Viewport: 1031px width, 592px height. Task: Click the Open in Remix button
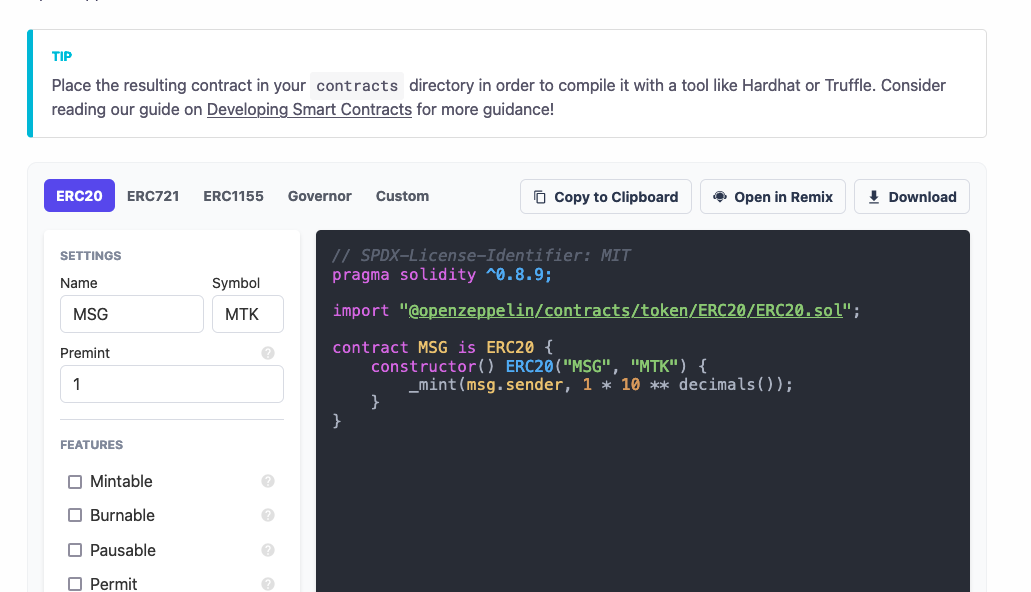773,197
